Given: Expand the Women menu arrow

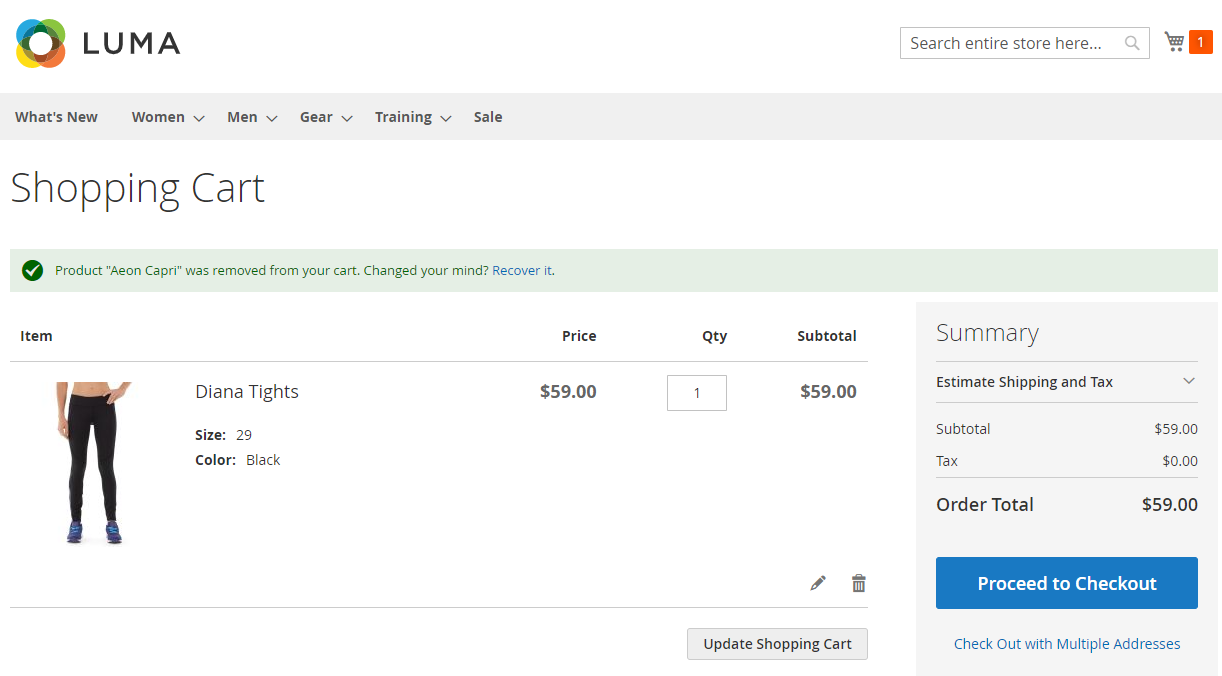Looking at the screenshot, I should pos(199,118).
